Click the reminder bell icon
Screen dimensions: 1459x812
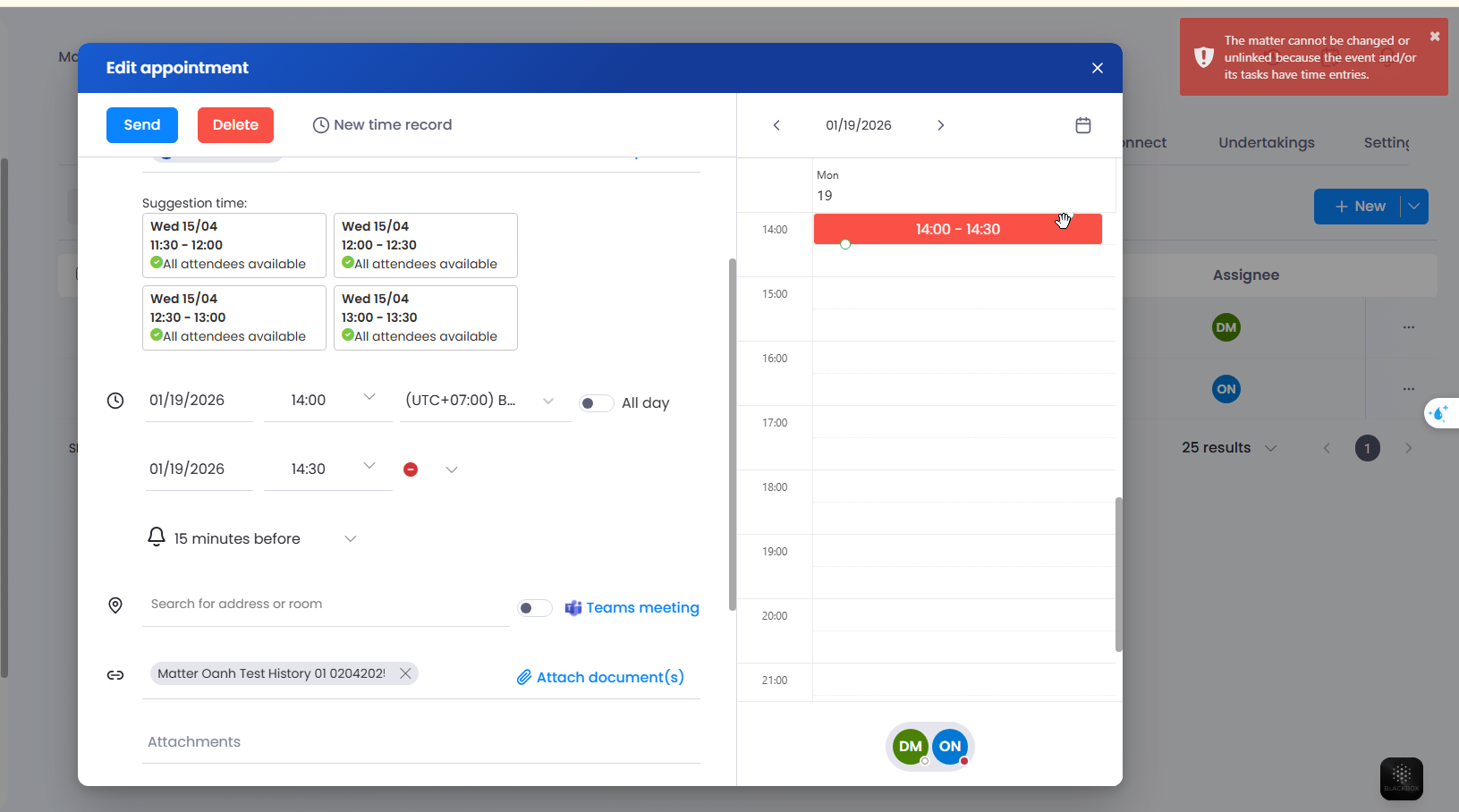tap(157, 537)
